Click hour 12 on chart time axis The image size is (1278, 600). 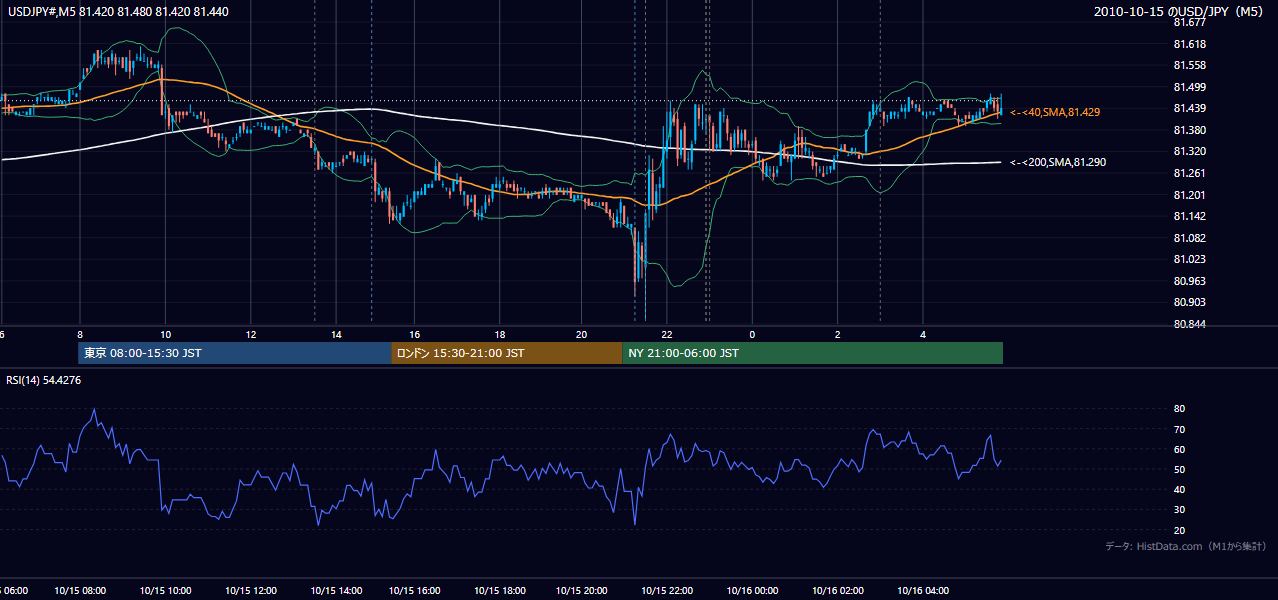(251, 334)
